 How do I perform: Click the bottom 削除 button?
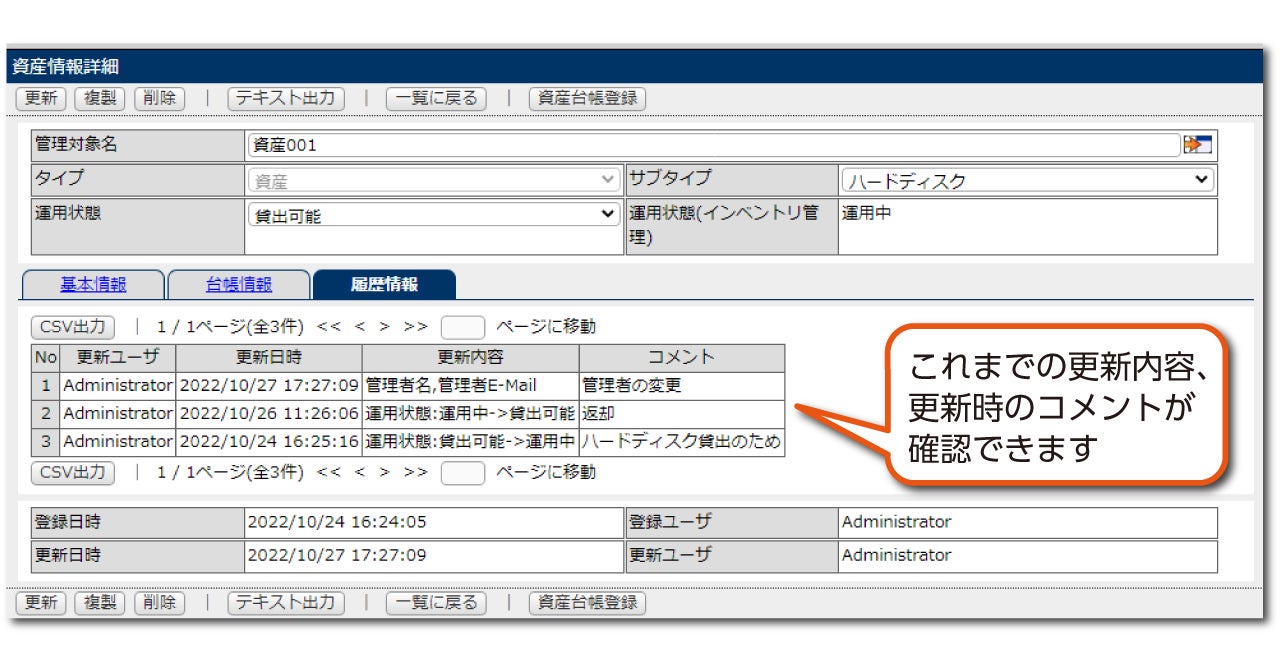pos(159,602)
